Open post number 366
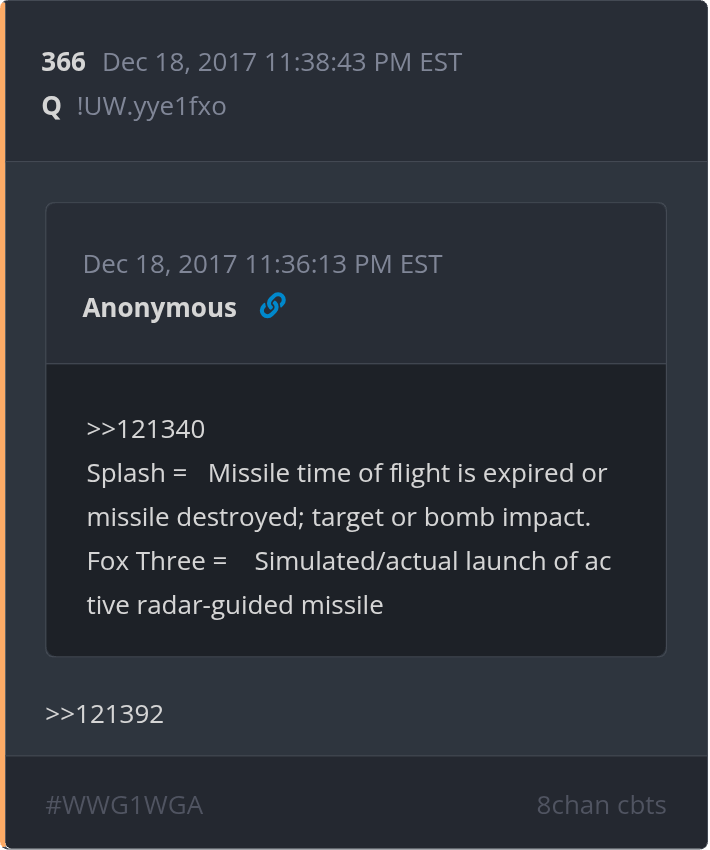This screenshot has height=850, width=710. (x=63, y=62)
